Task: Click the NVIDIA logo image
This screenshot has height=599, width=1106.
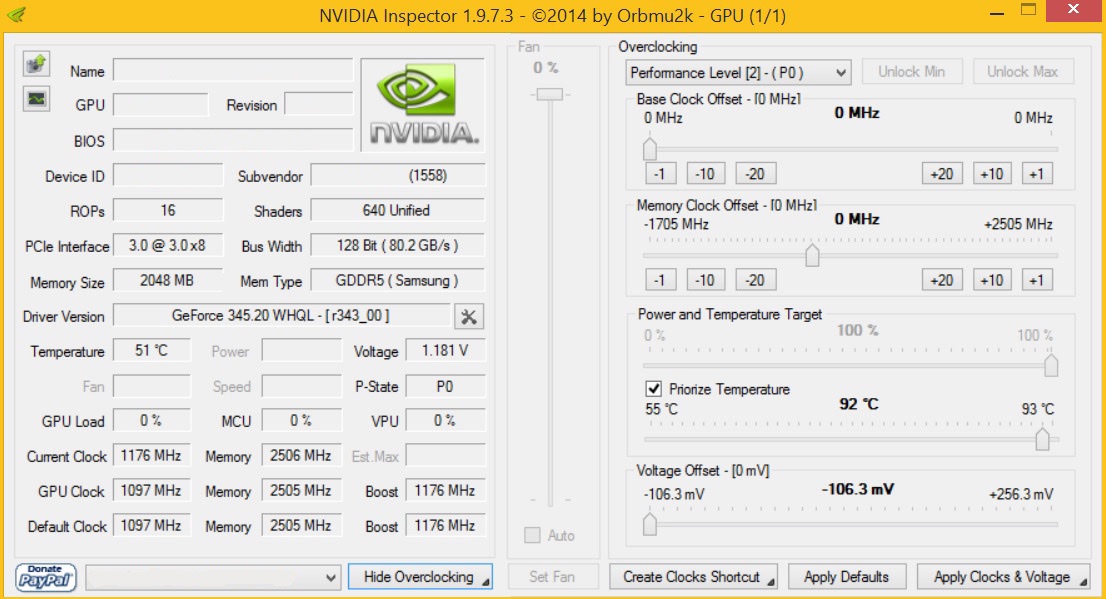Action: click(423, 104)
